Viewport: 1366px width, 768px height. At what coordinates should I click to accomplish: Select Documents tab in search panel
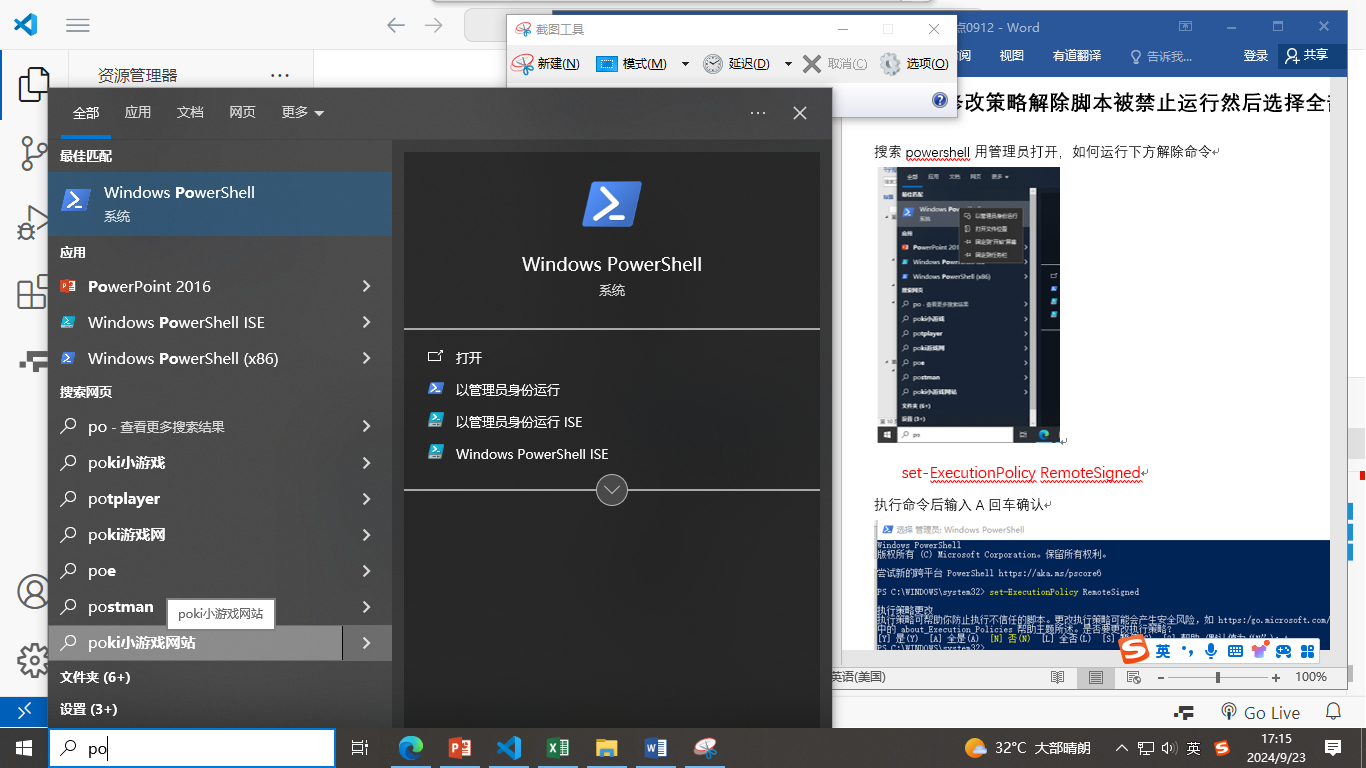(x=190, y=113)
